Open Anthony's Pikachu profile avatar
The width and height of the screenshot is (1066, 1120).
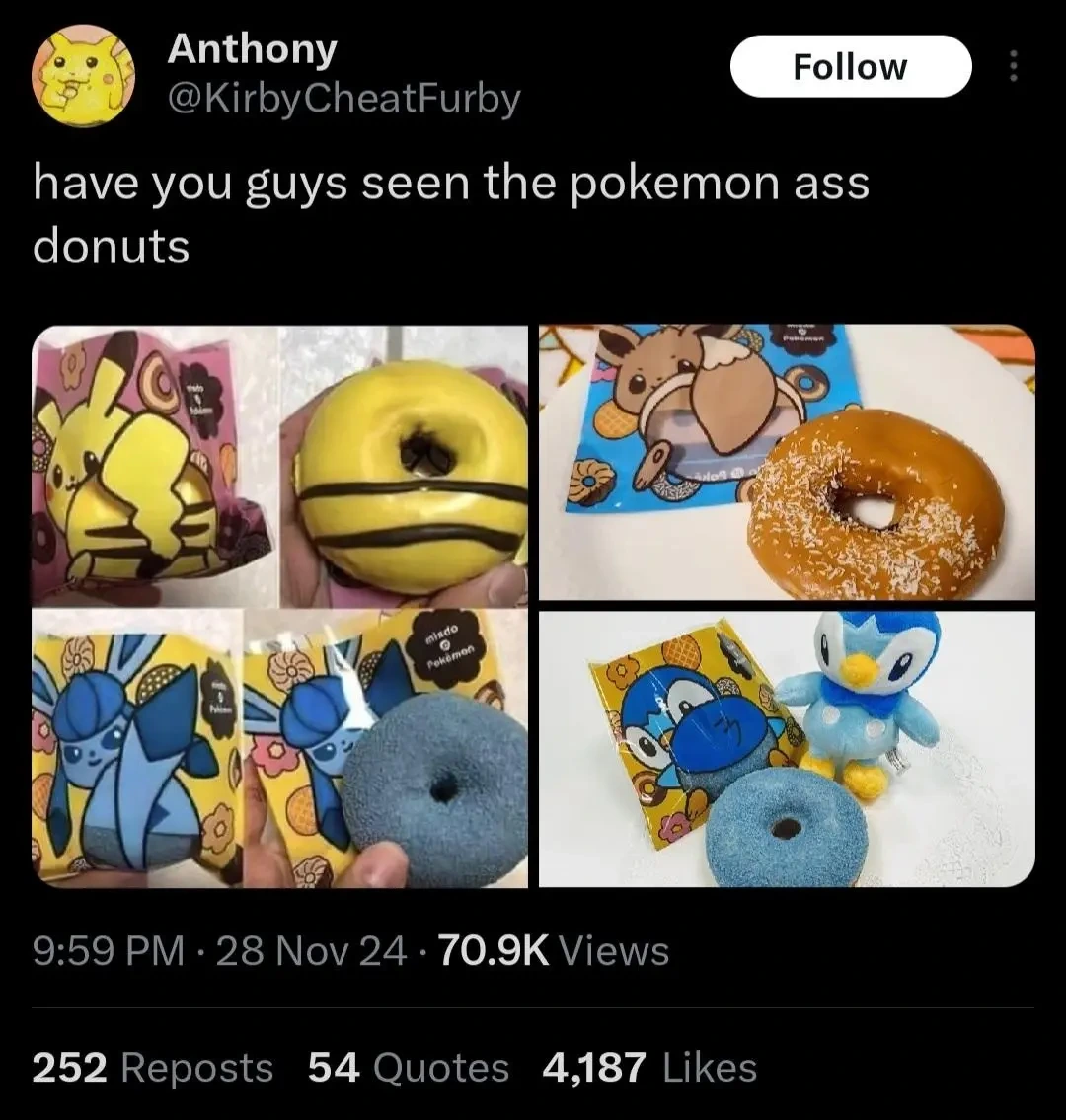click(x=84, y=76)
